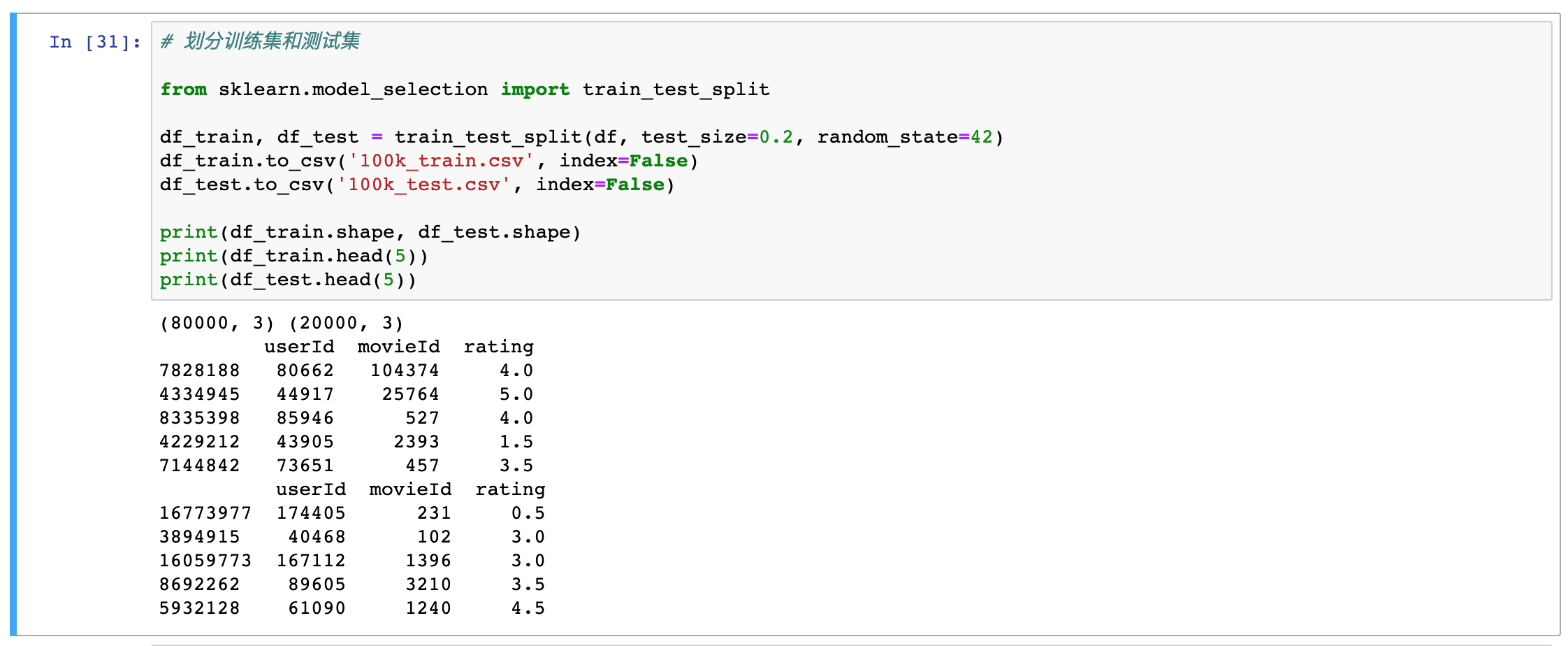Screen dimensions: 1568x646
Task: Click output row index 7828188
Action: (199, 371)
